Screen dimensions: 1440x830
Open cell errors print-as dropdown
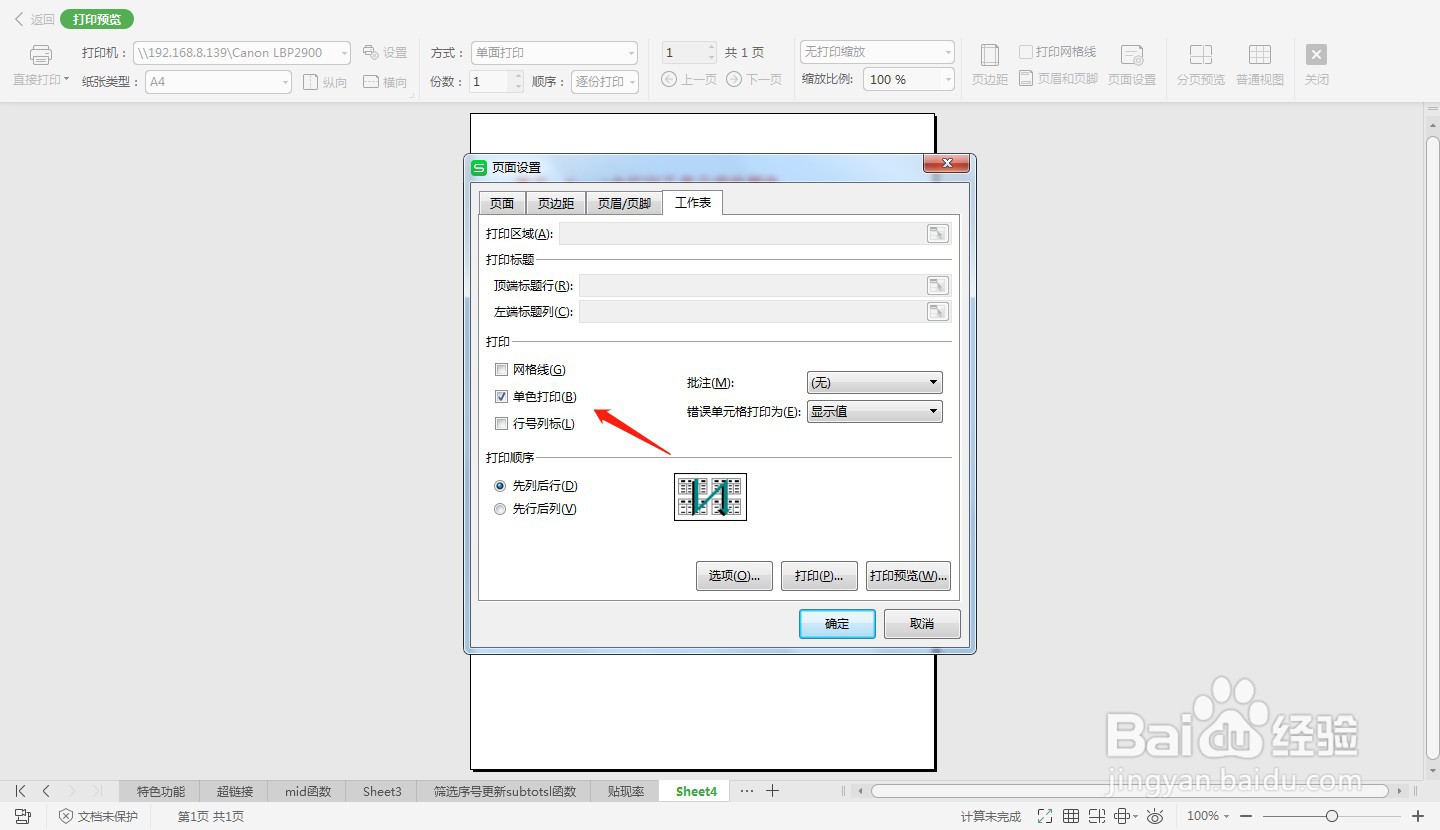[874, 411]
